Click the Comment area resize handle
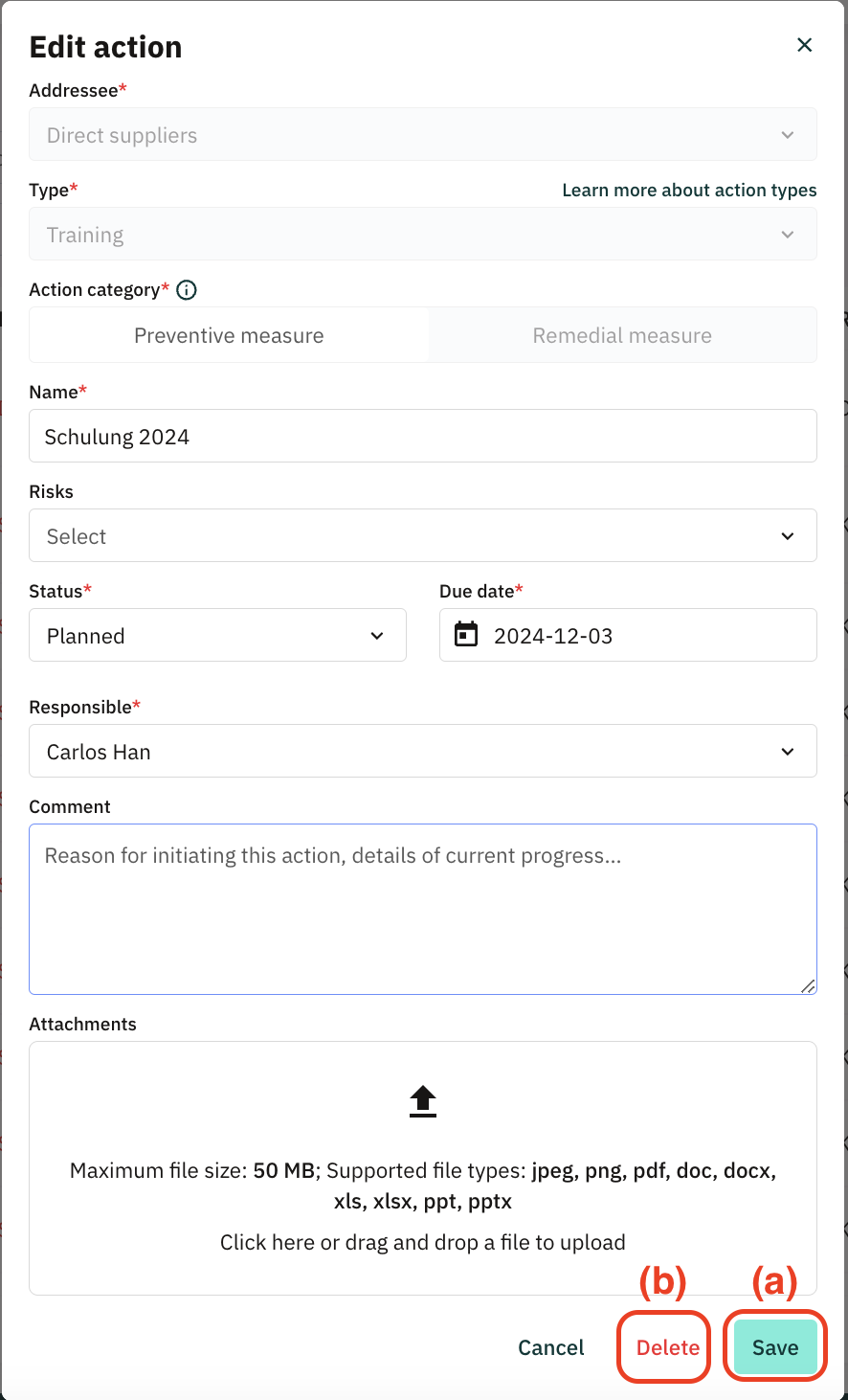 pyautogui.click(x=809, y=986)
